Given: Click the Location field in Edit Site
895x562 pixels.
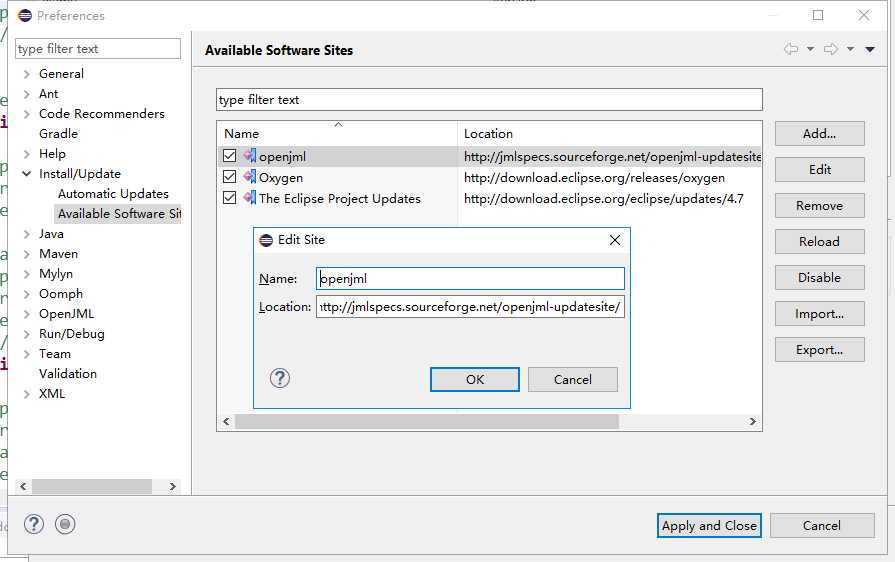Looking at the screenshot, I should [x=470, y=306].
